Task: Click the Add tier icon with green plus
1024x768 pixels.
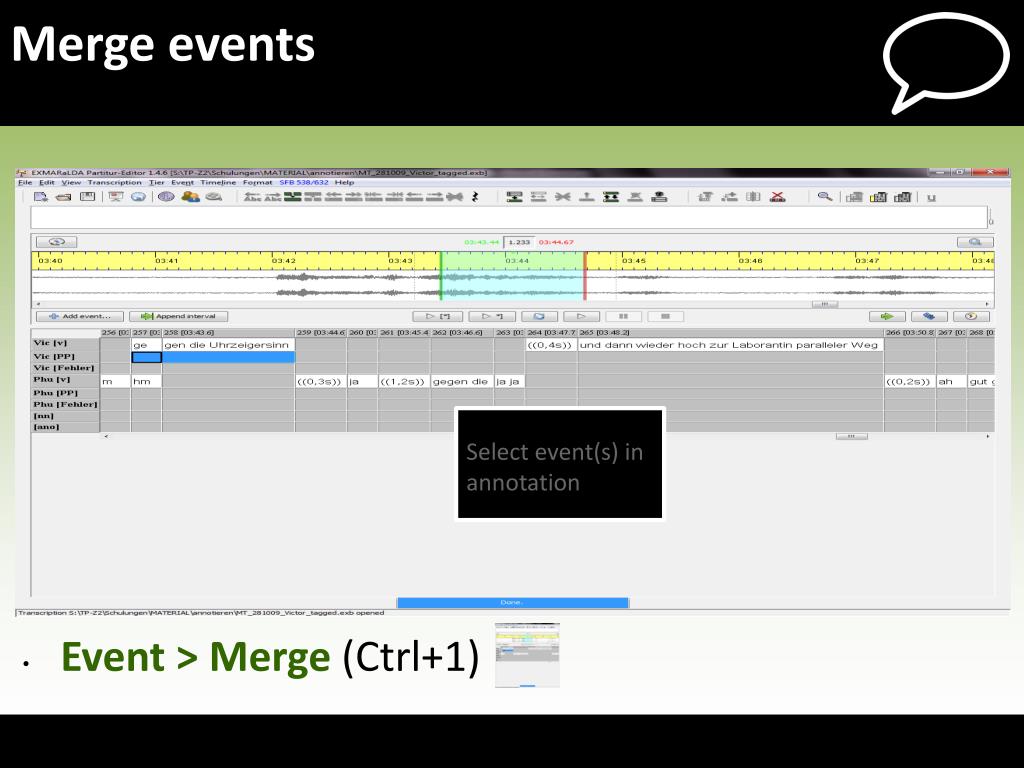Action: tap(515, 197)
